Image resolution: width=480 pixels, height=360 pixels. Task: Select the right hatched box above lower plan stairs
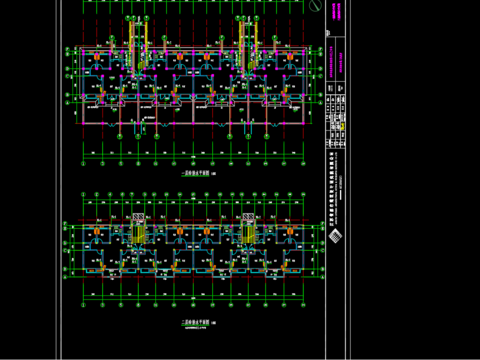coord(248,217)
